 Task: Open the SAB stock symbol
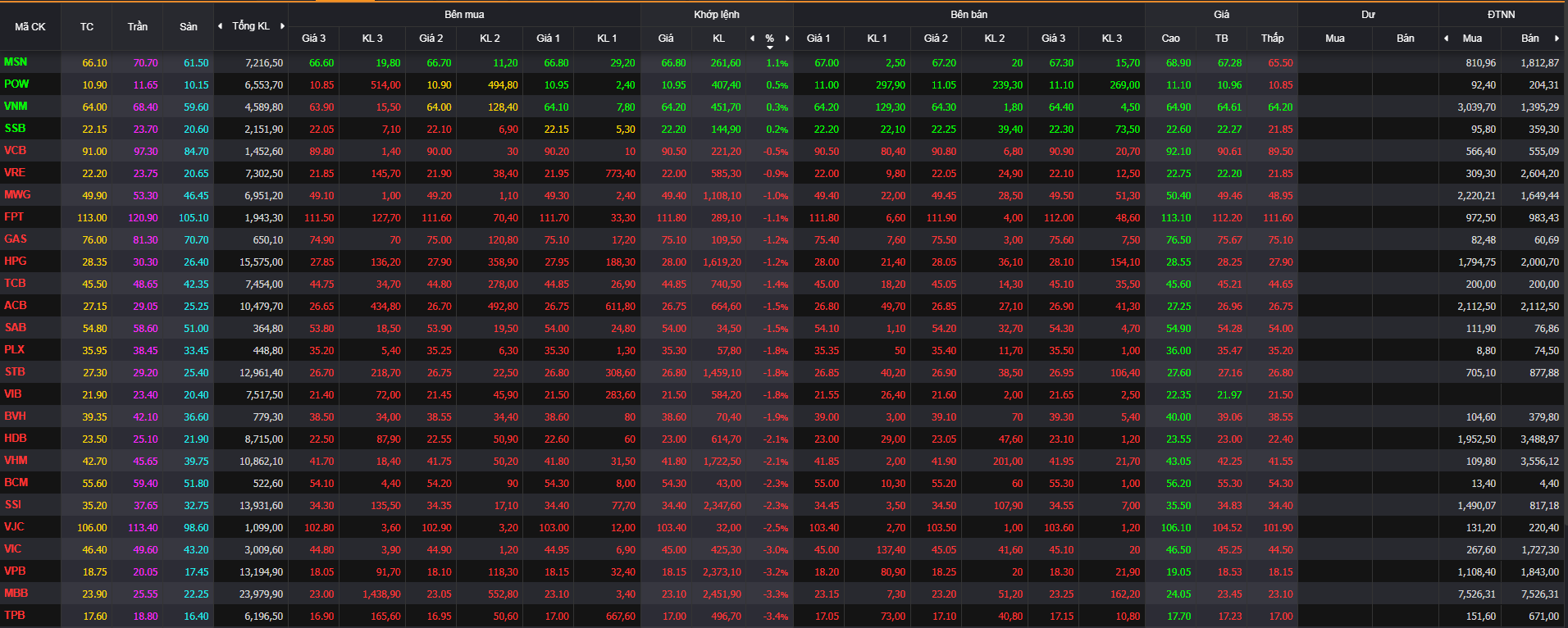[16, 328]
